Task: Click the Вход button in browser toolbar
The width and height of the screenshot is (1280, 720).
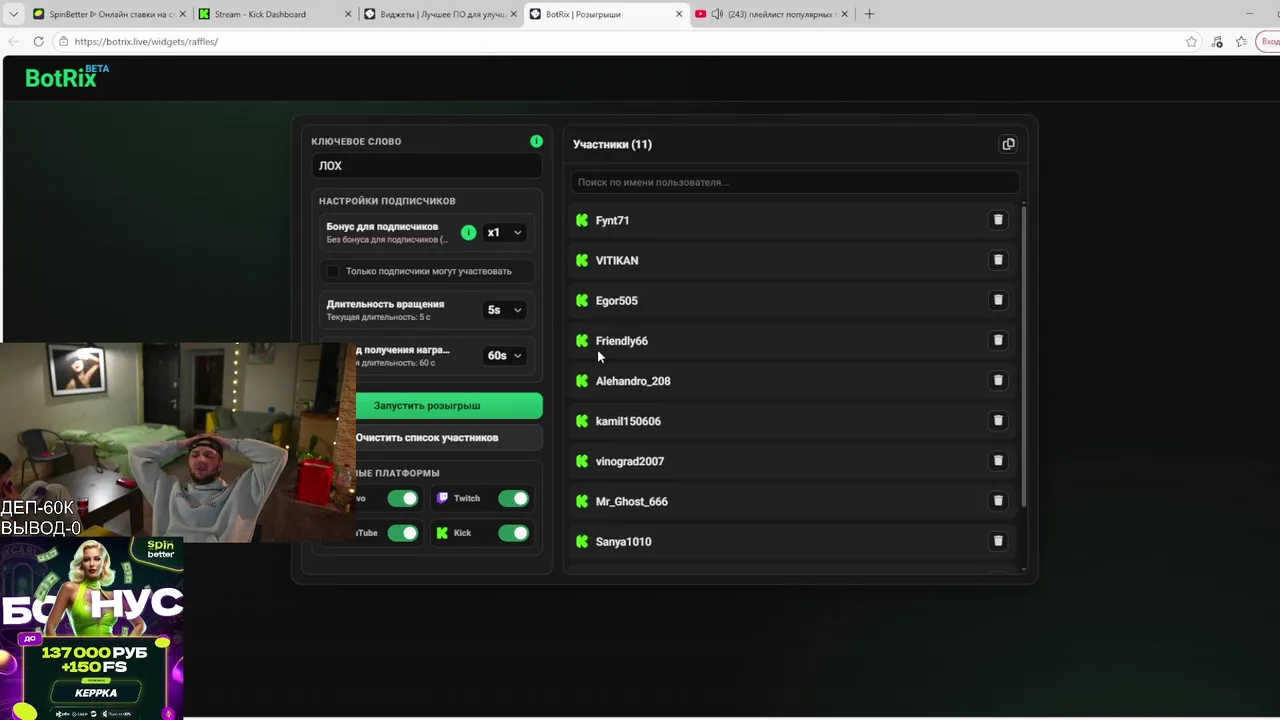Action: [x=1270, y=41]
